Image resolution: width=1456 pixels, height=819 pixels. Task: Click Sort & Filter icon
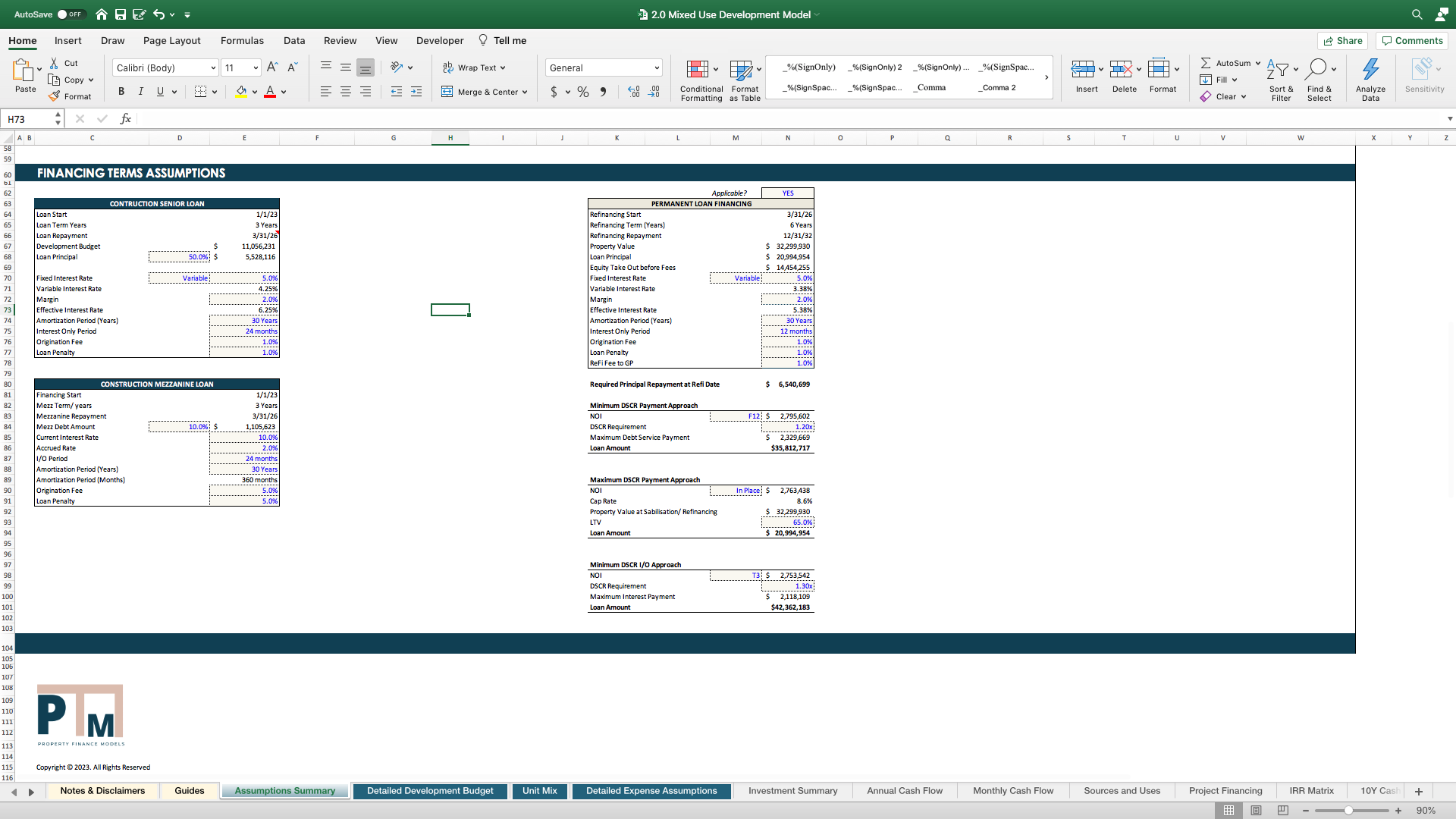[x=1278, y=70]
